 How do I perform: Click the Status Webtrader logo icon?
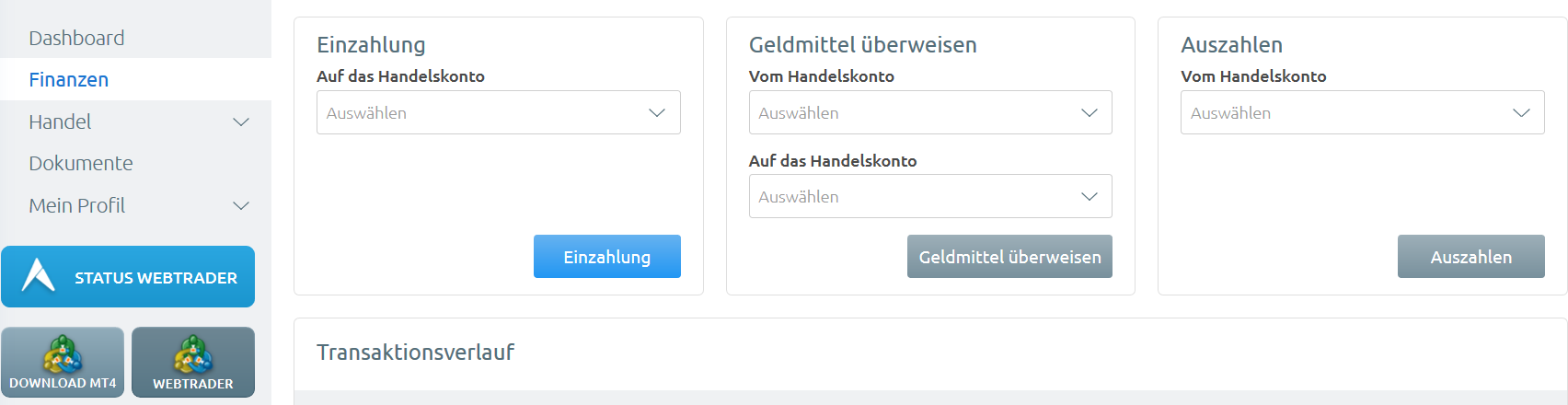coord(39,275)
